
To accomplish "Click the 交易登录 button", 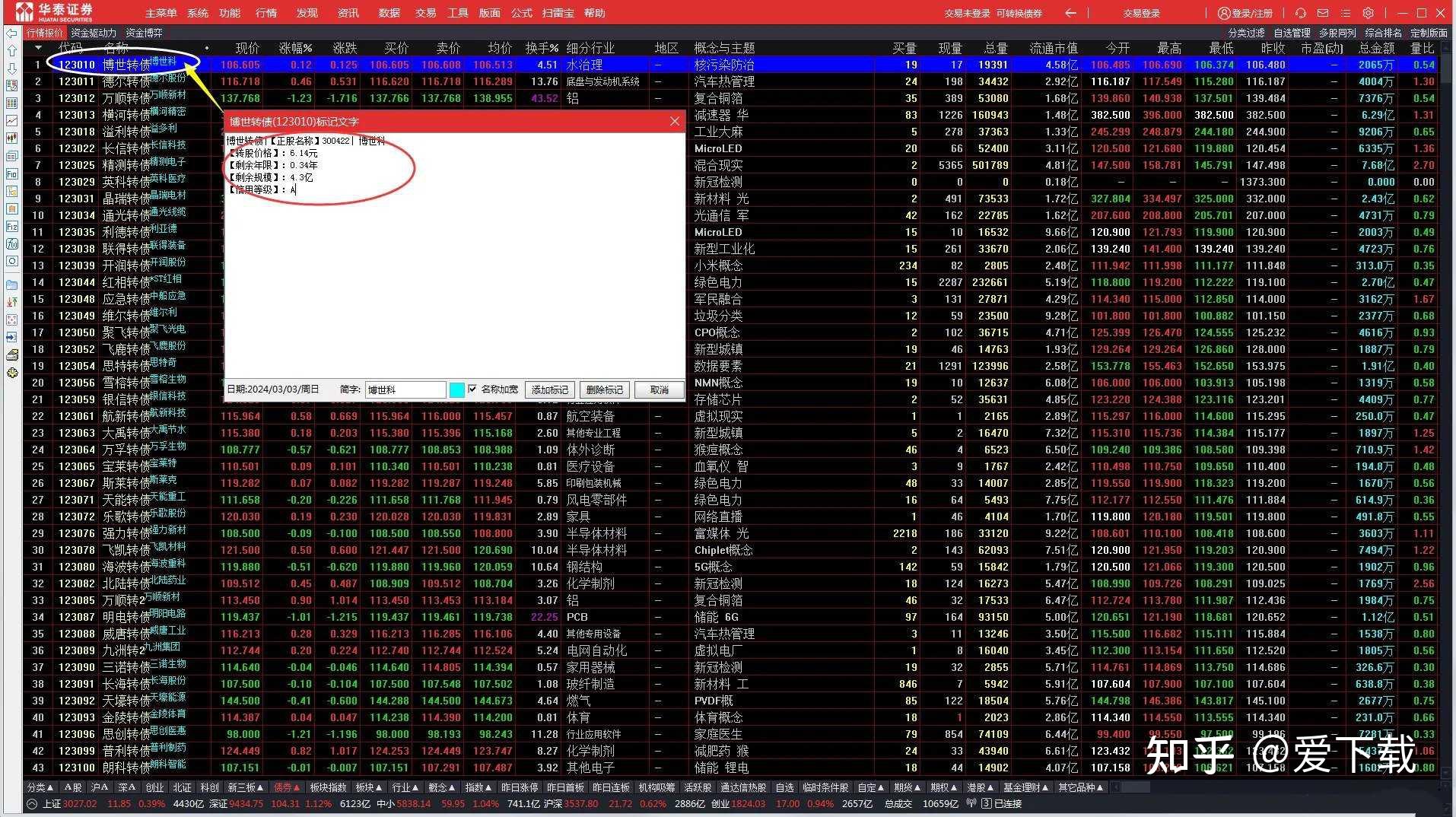I will [x=1142, y=13].
